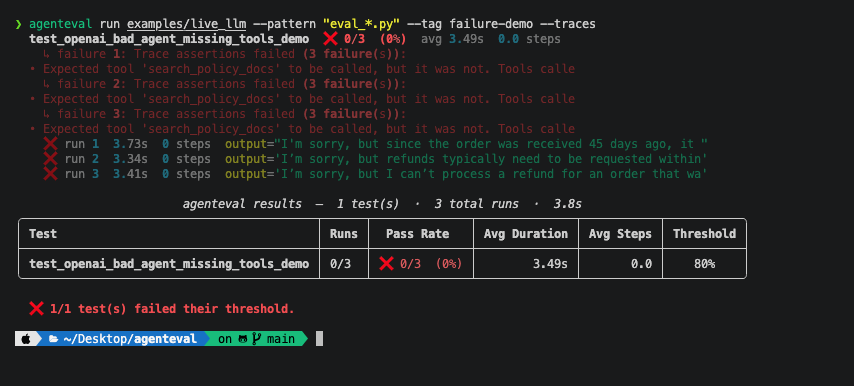The height and width of the screenshot is (386, 854).
Task: Click the red X in the Pass Rate cell
Action: click(386, 264)
